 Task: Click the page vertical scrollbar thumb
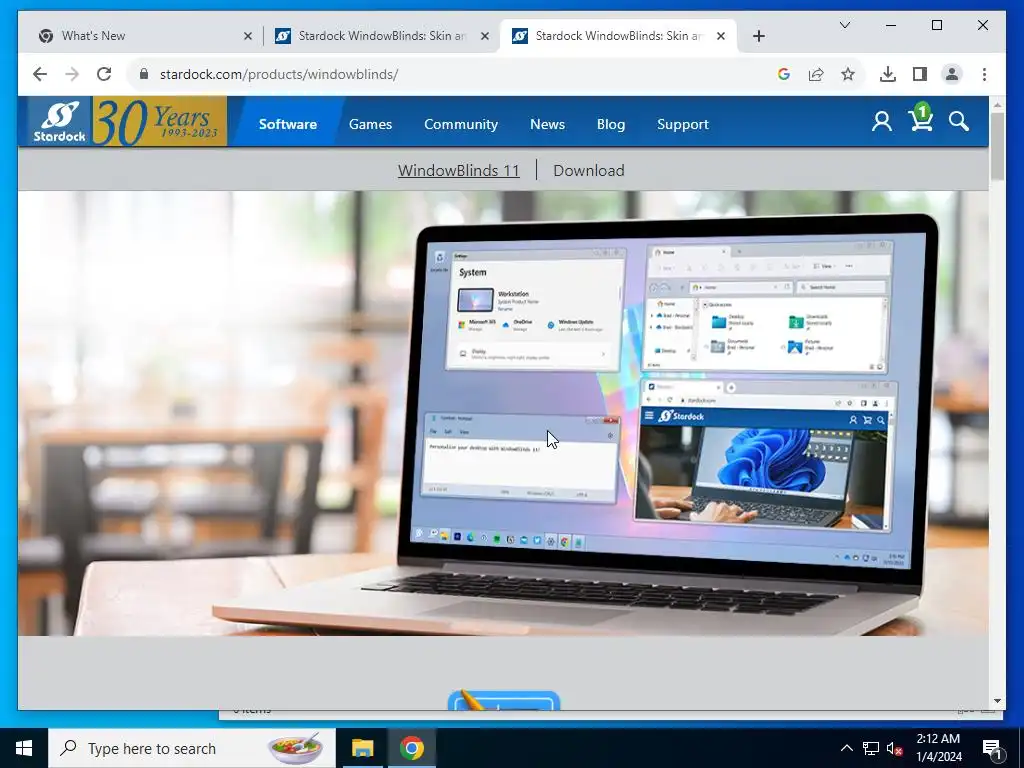coord(997,146)
